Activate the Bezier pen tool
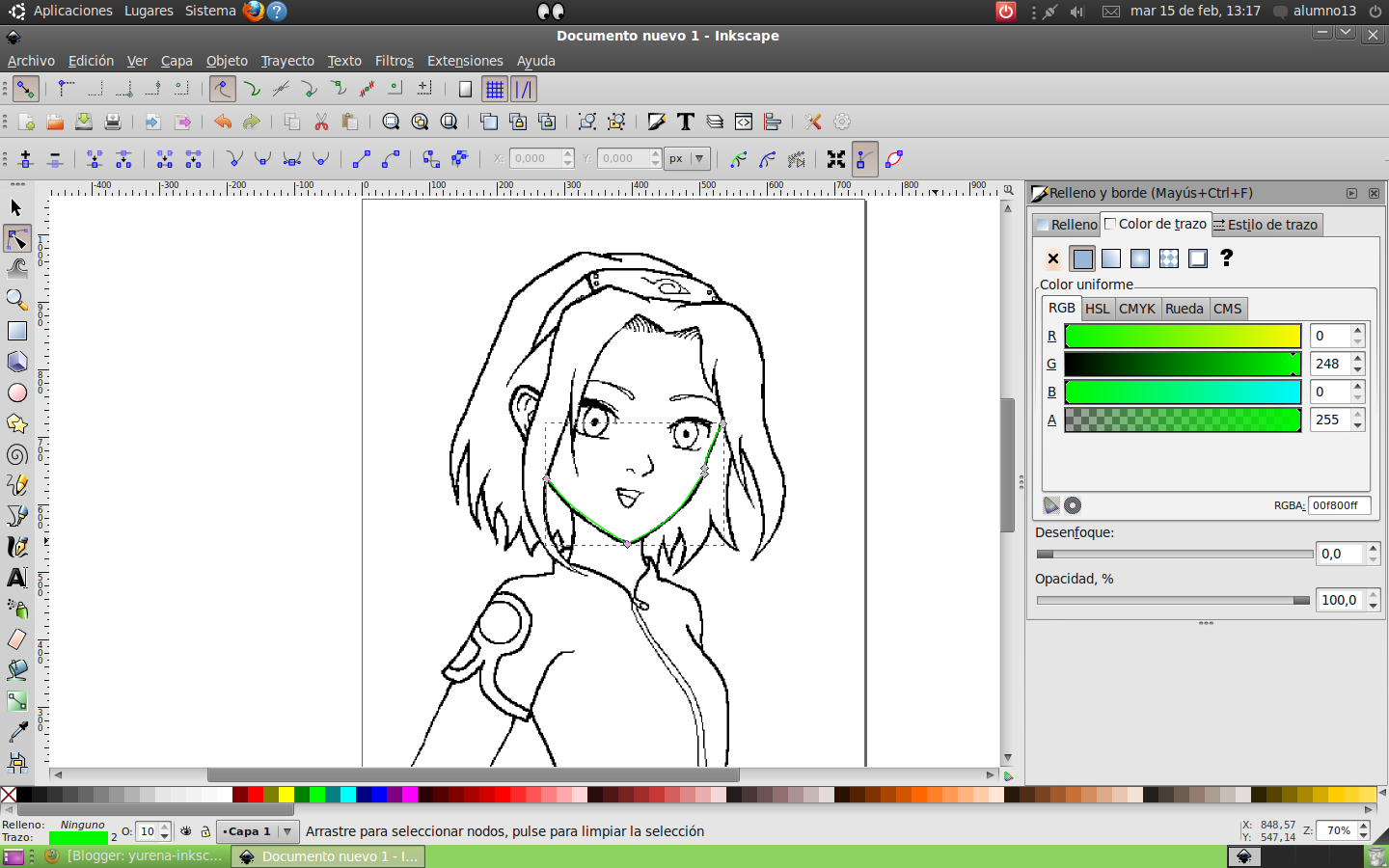Viewport: 1389px width, 868px height. click(15, 515)
